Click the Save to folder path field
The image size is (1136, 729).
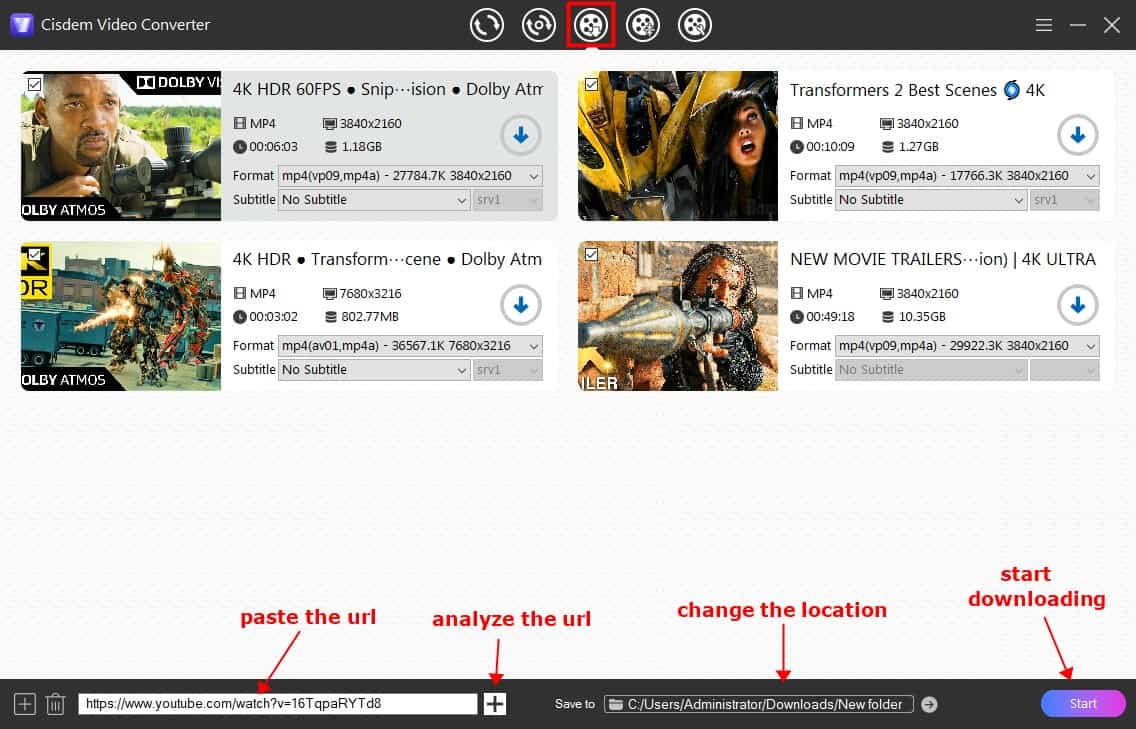pos(760,704)
